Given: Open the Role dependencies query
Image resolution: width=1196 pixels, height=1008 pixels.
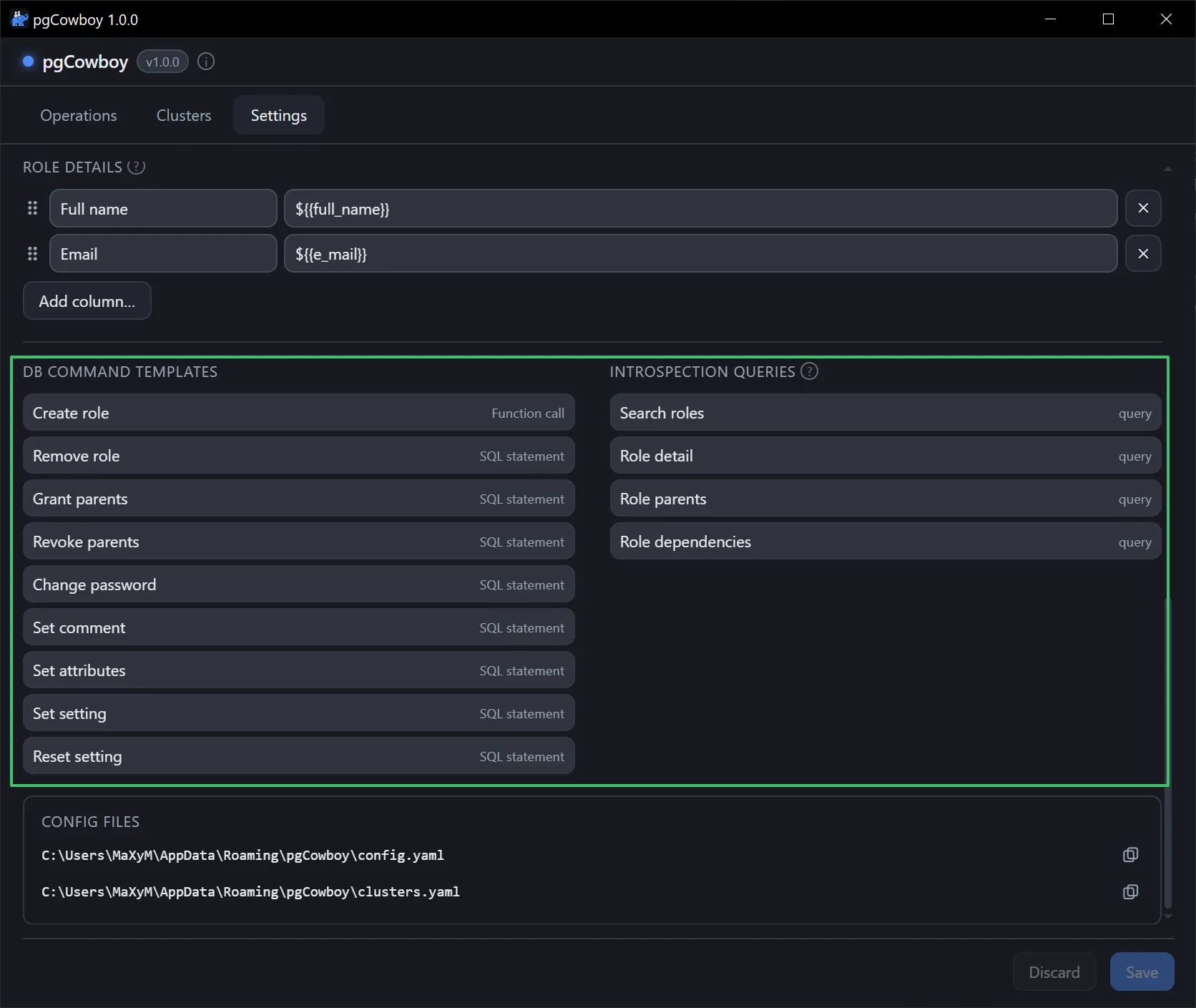Looking at the screenshot, I should (886, 542).
